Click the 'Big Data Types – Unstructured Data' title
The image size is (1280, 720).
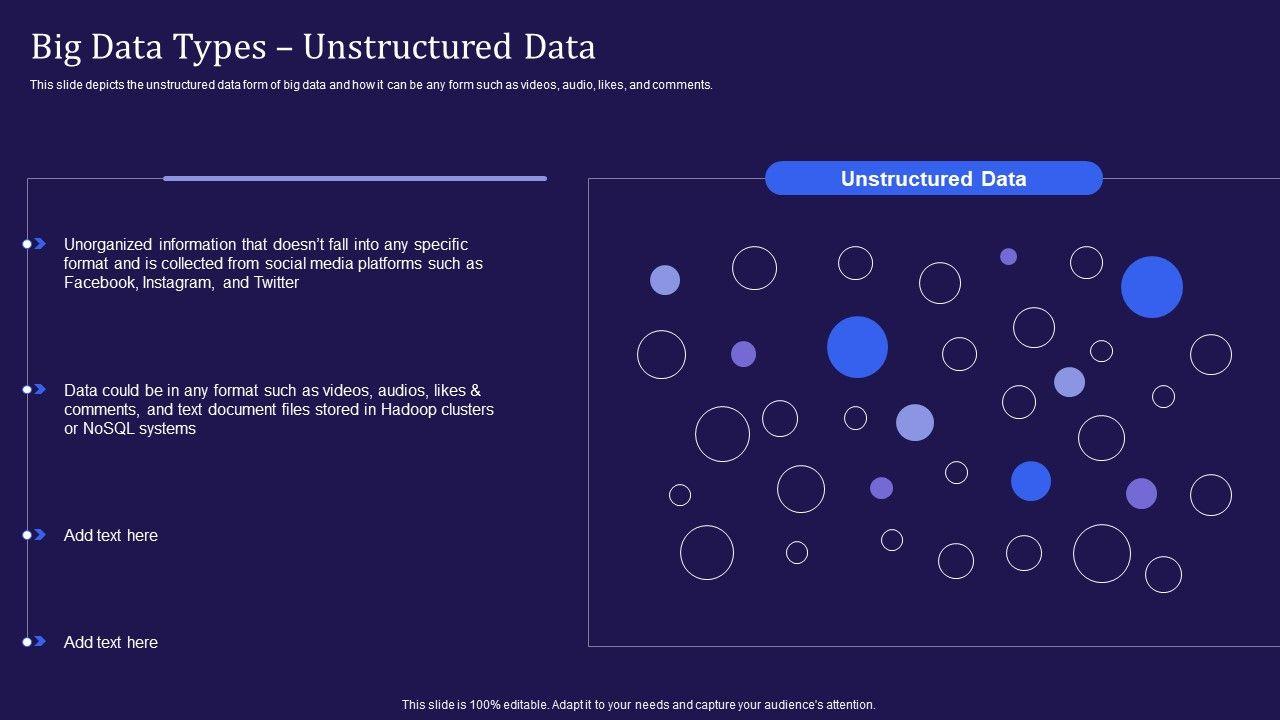pyautogui.click(x=313, y=47)
